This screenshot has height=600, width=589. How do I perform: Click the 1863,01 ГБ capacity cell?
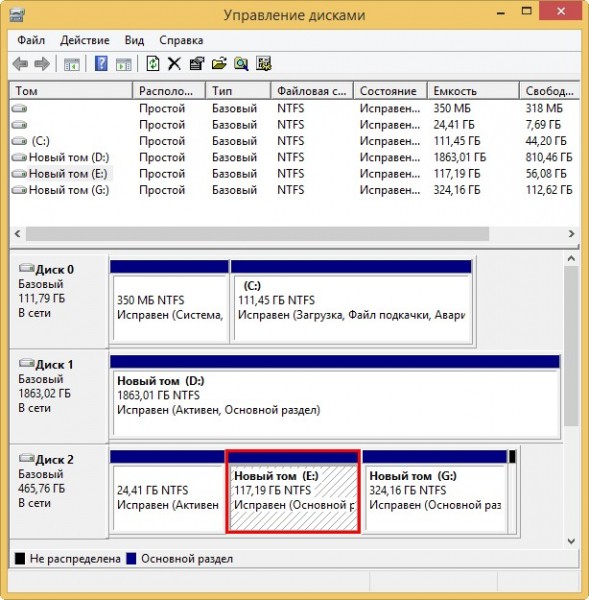(460, 157)
